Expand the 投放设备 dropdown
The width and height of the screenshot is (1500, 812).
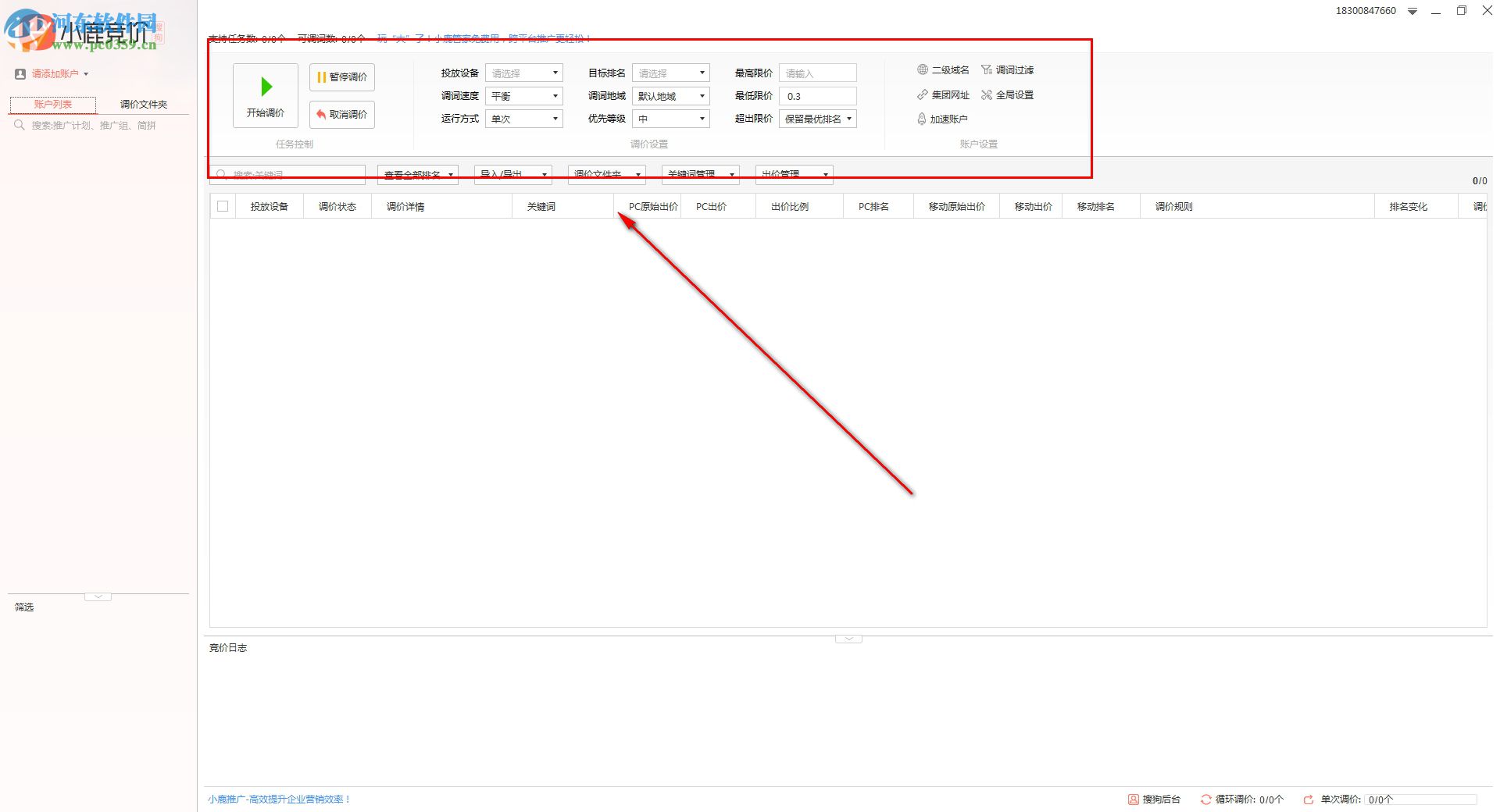click(x=524, y=73)
